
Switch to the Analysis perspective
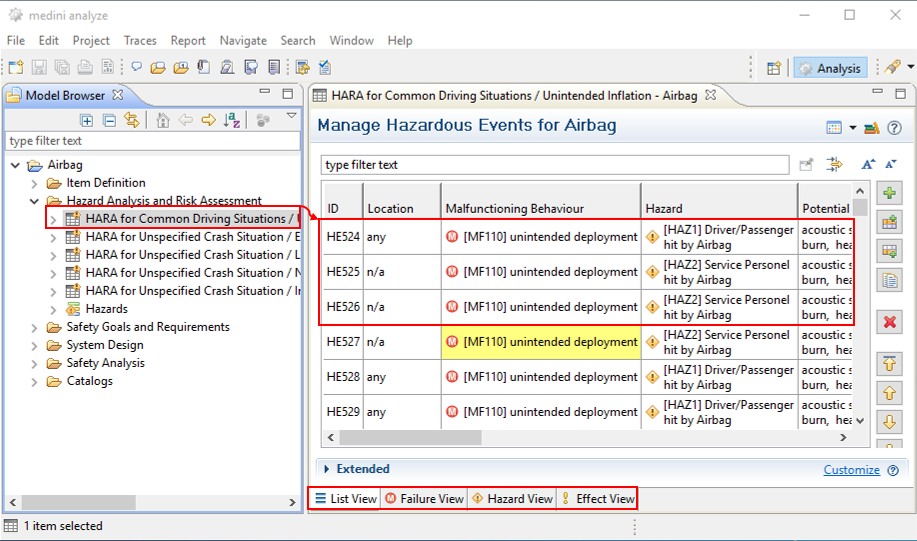829,68
